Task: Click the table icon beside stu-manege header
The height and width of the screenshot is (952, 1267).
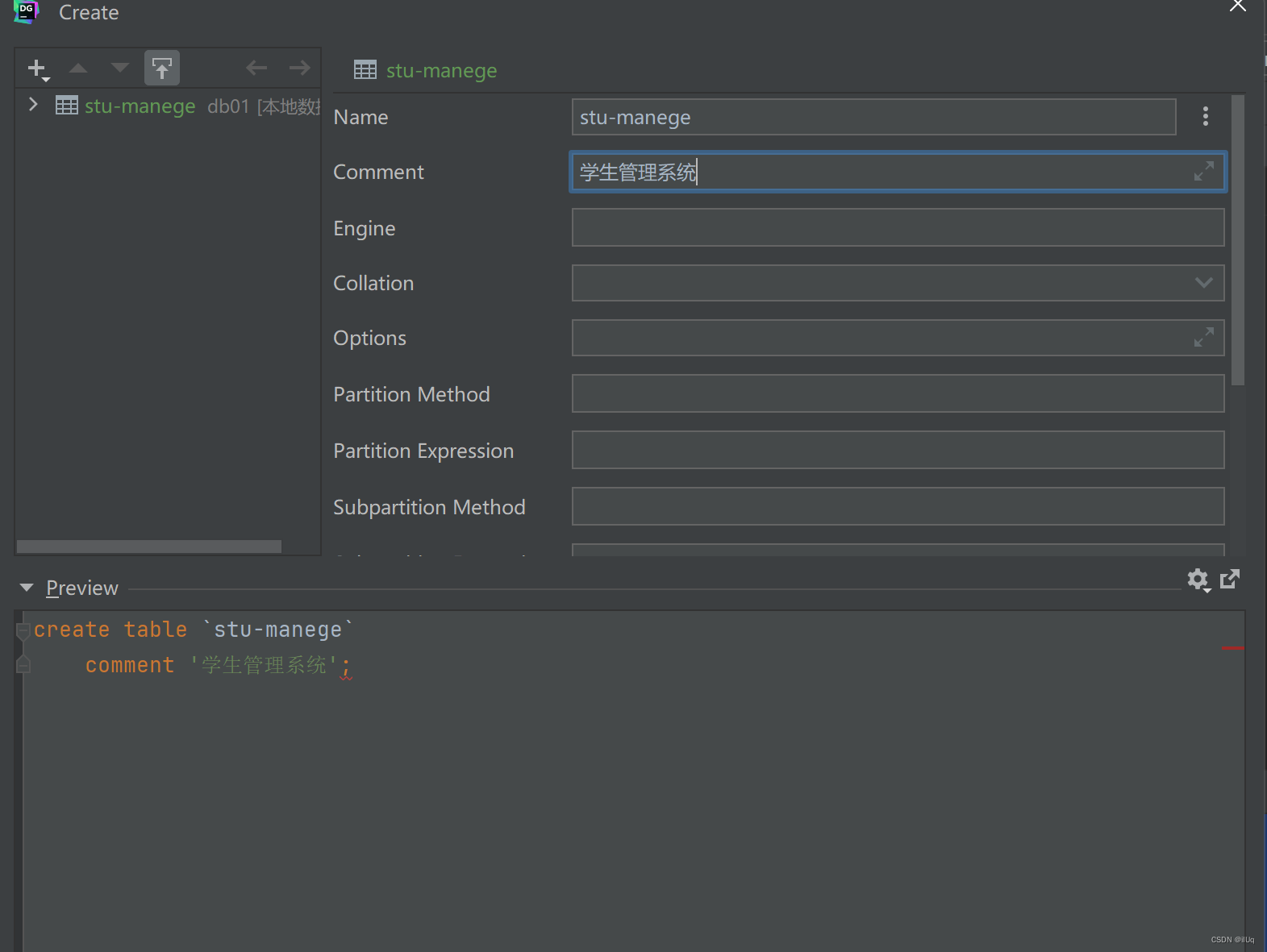Action: (365, 70)
